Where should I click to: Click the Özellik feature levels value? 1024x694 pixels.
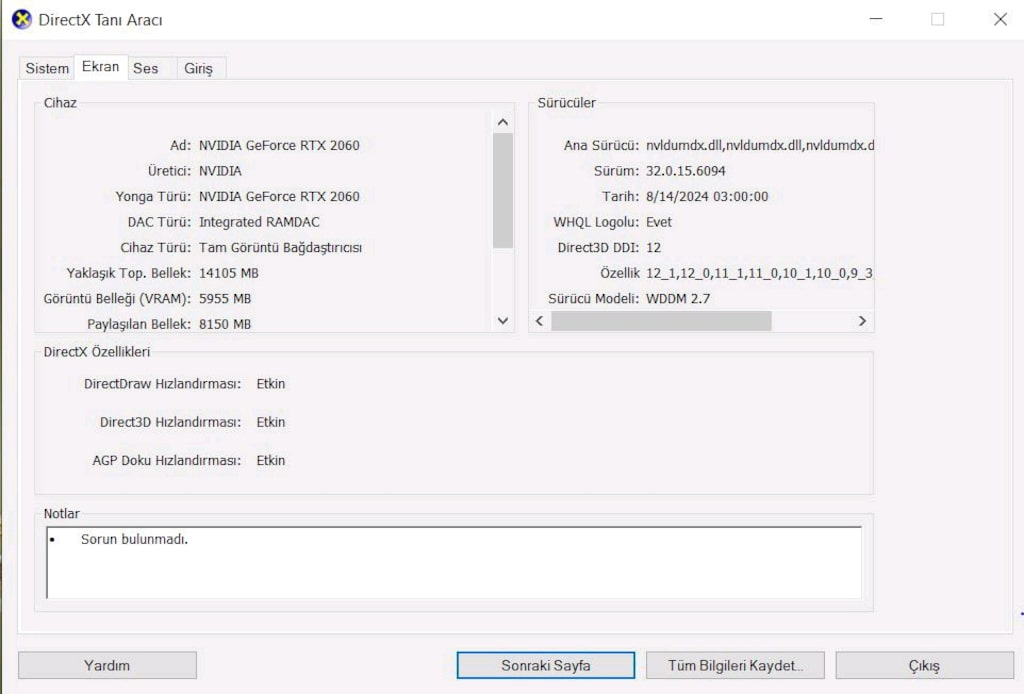(760, 273)
